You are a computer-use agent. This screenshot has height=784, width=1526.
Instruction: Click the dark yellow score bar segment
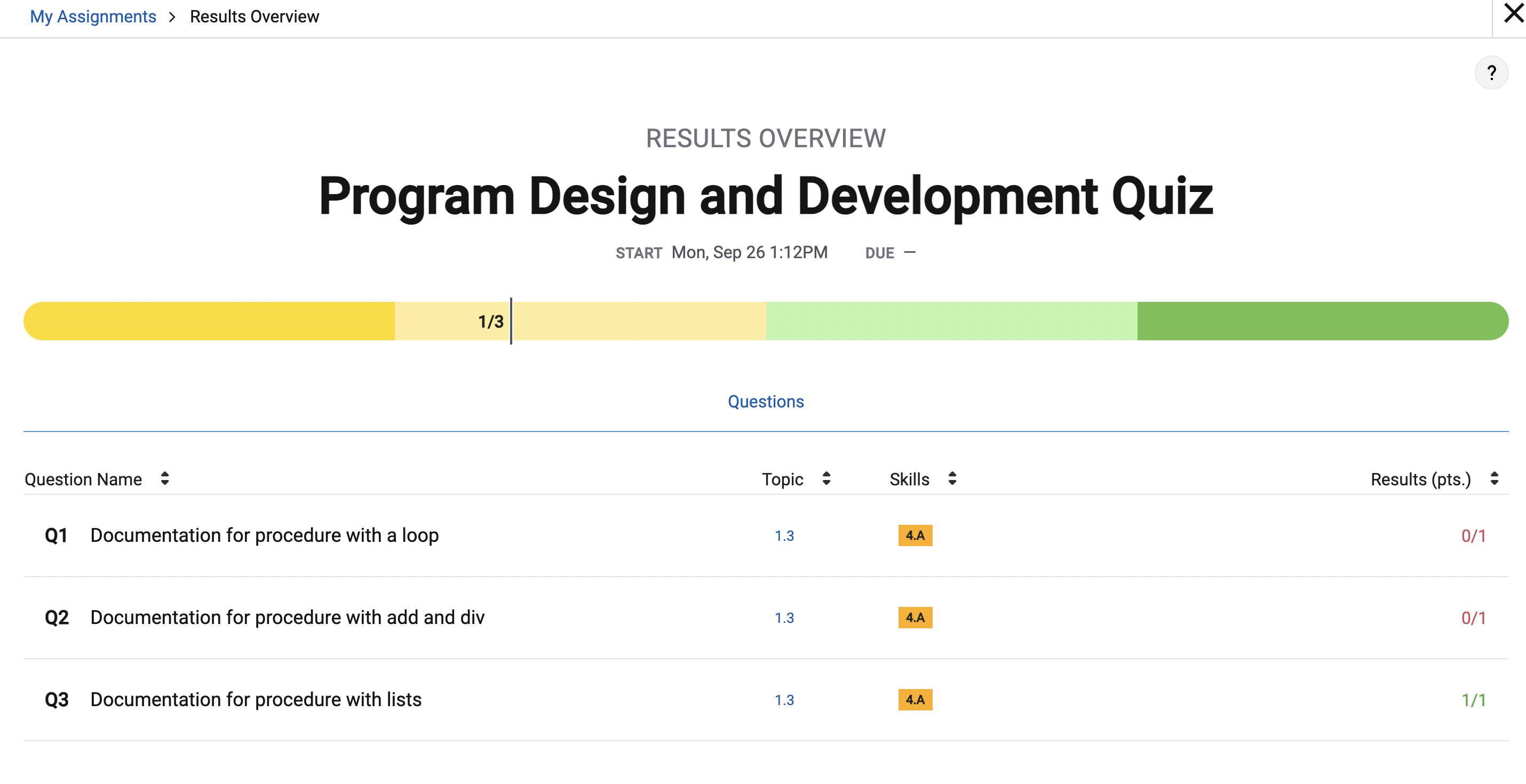pos(209,321)
